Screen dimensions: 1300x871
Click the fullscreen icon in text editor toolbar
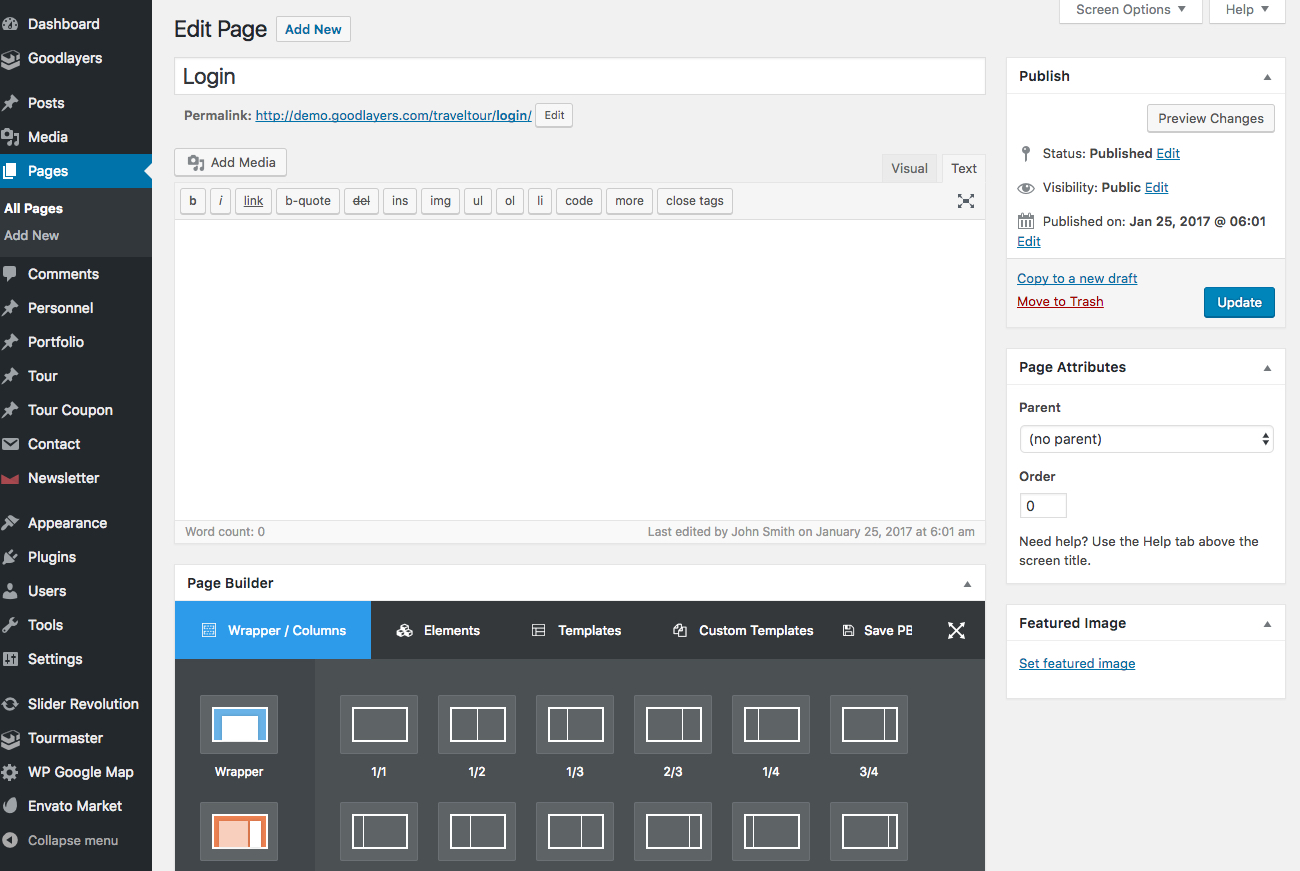tap(965, 201)
